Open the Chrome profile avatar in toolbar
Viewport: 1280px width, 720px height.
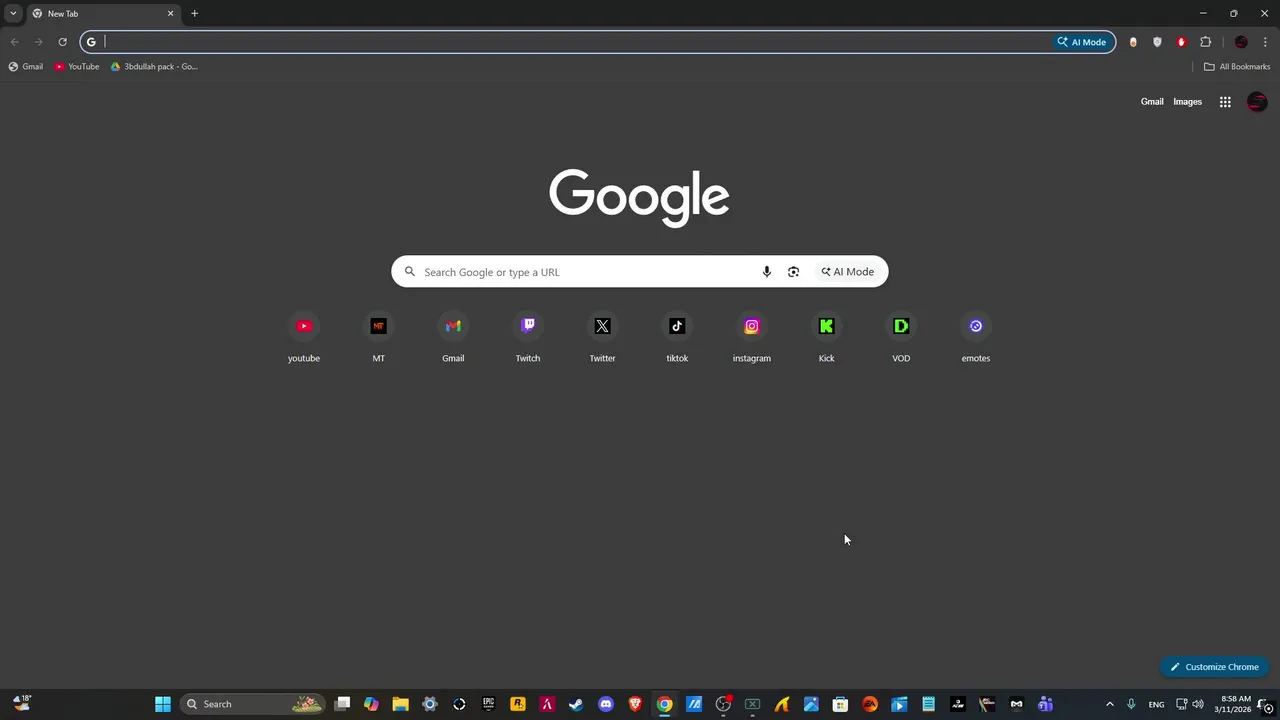[1241, 42]
